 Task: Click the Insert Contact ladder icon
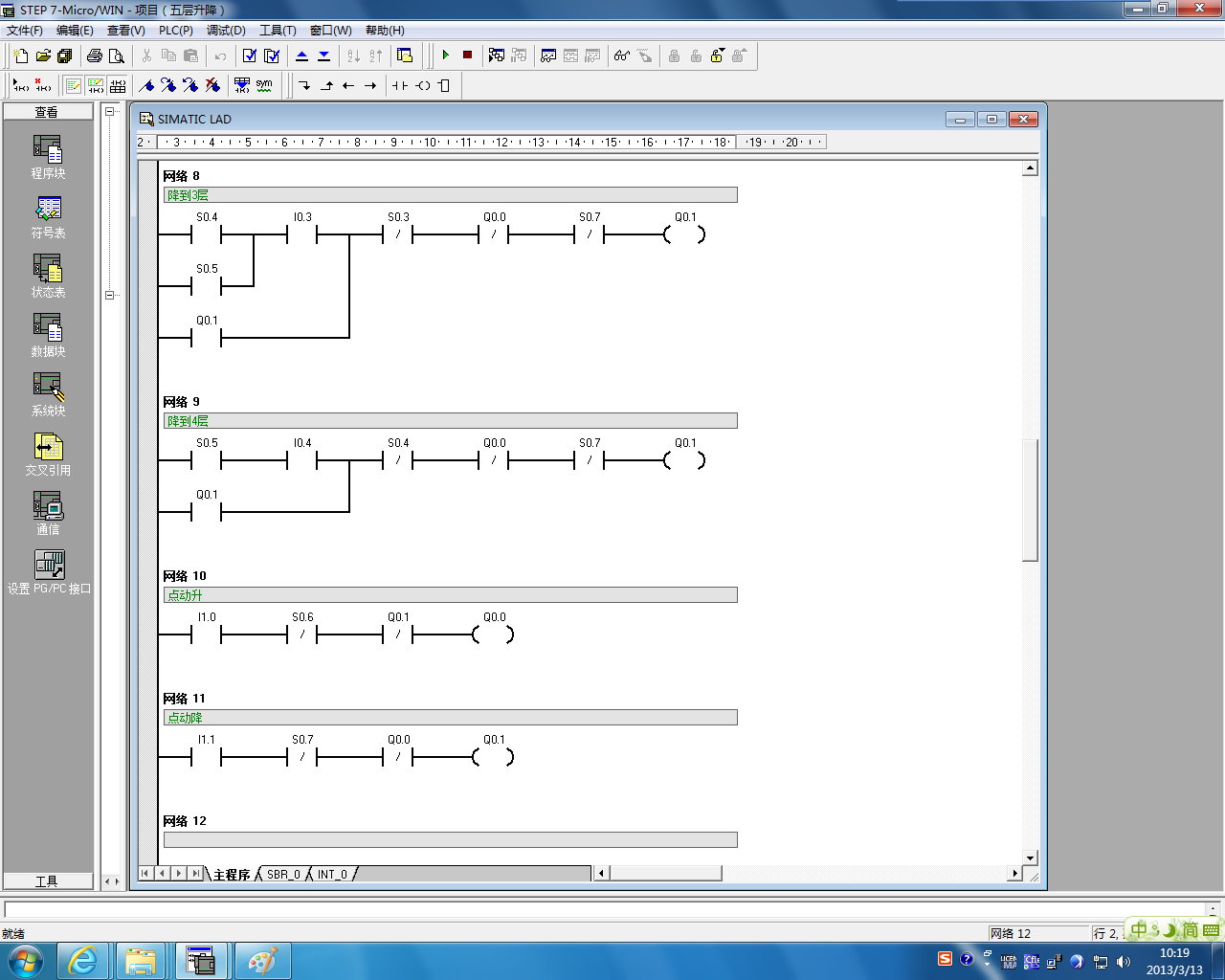coord(400,86)
